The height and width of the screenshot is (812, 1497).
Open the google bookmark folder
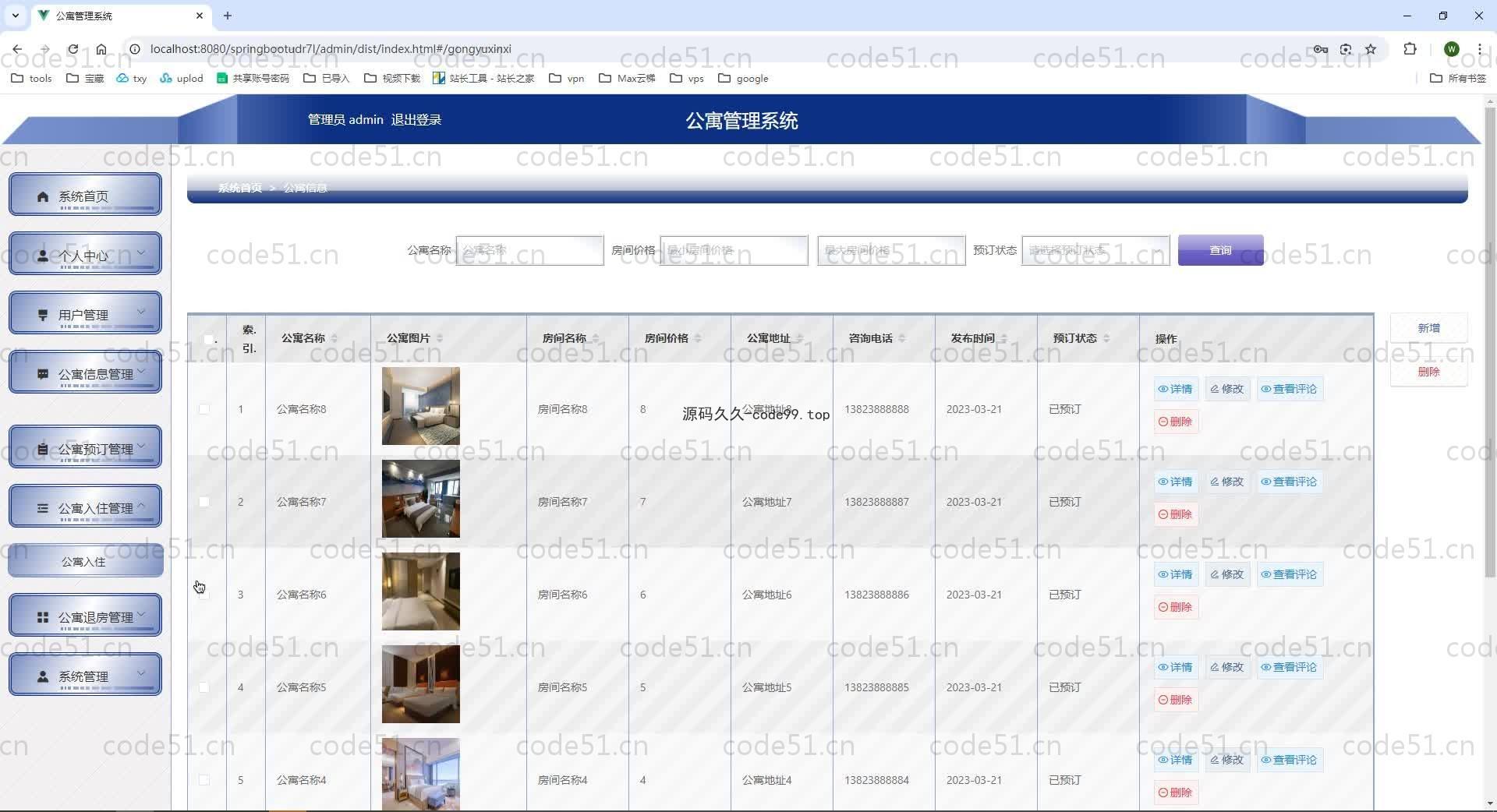(x=743, y=78)
